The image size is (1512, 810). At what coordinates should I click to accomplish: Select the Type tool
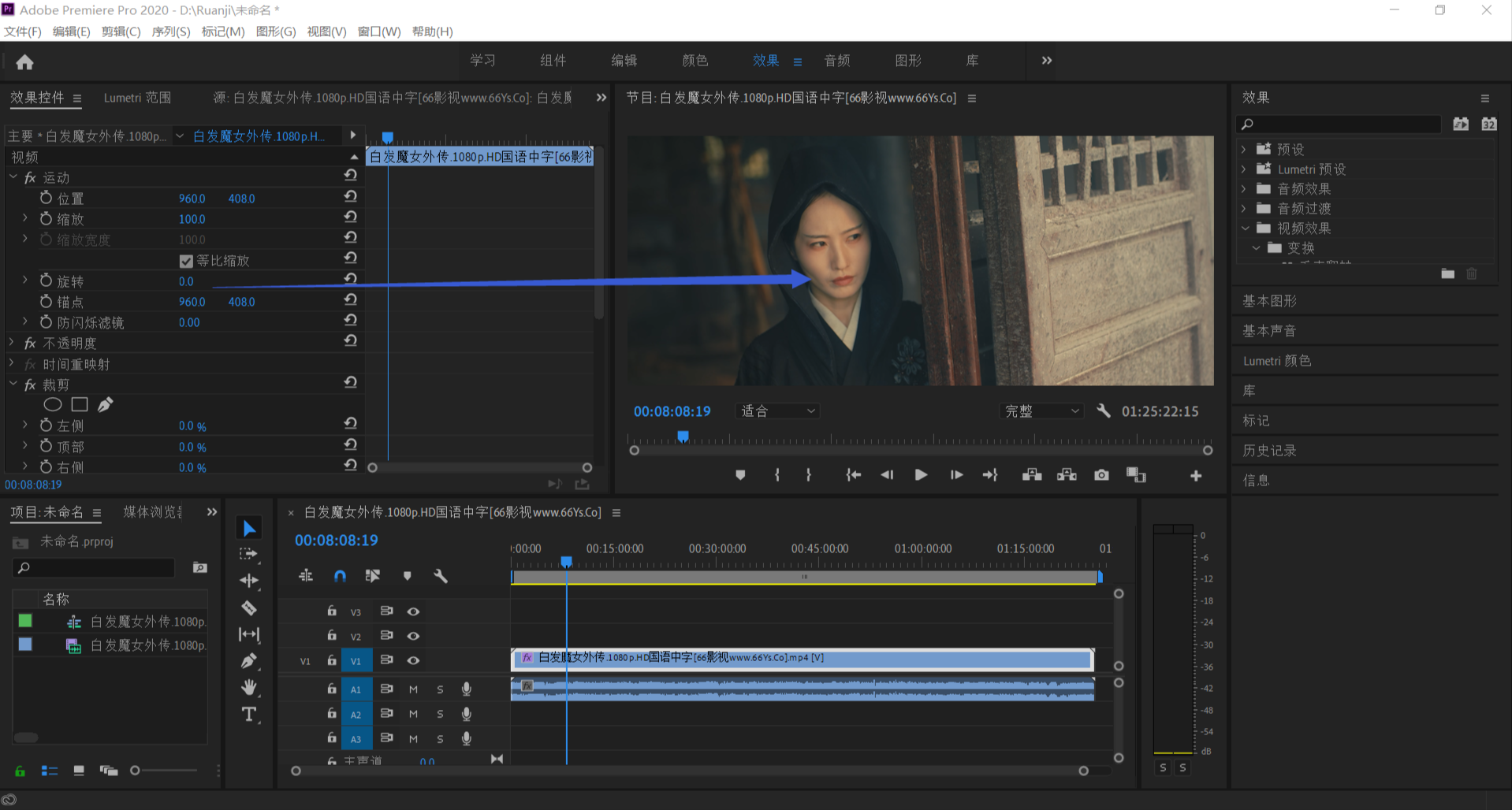pos(249,715)
